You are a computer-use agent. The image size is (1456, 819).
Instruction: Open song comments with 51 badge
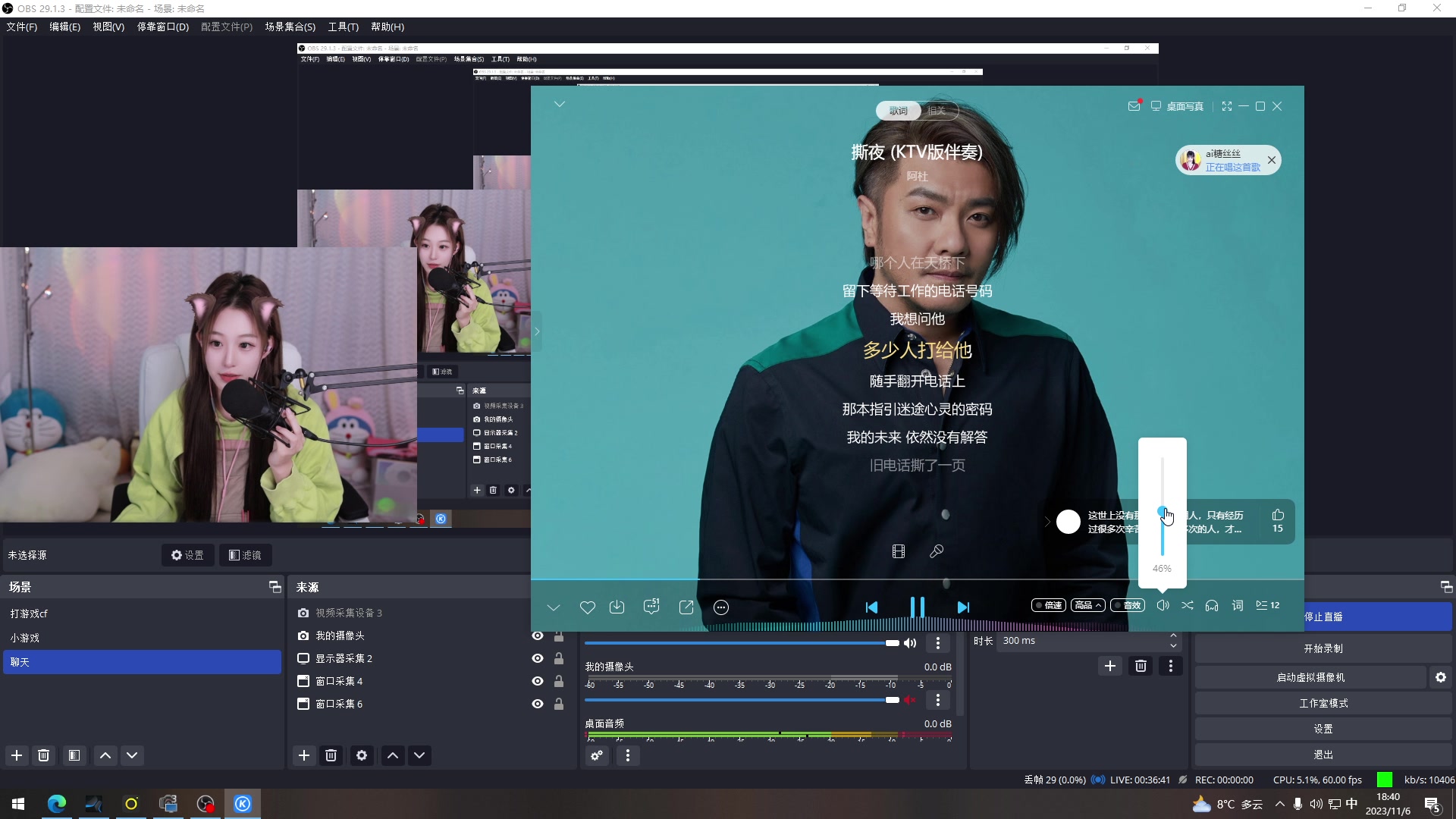(x=651, y=606)
